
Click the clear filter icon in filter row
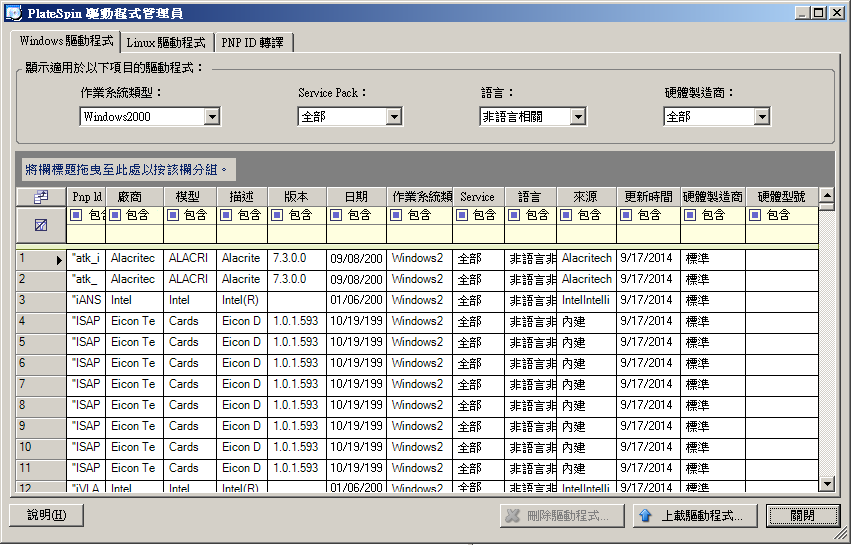[x=41, y=225]
